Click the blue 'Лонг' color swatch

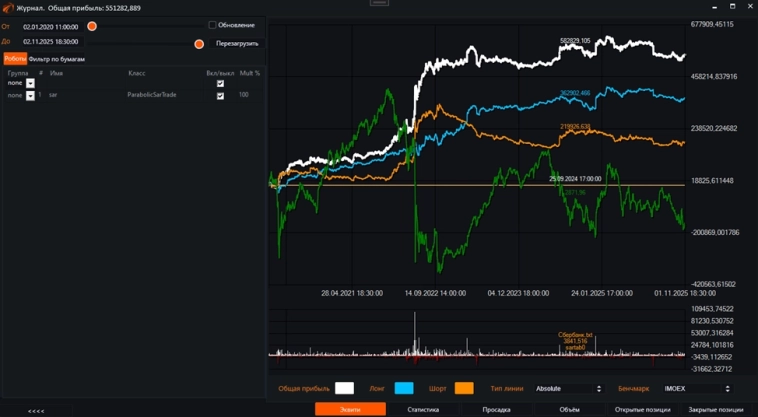point(404,388)
